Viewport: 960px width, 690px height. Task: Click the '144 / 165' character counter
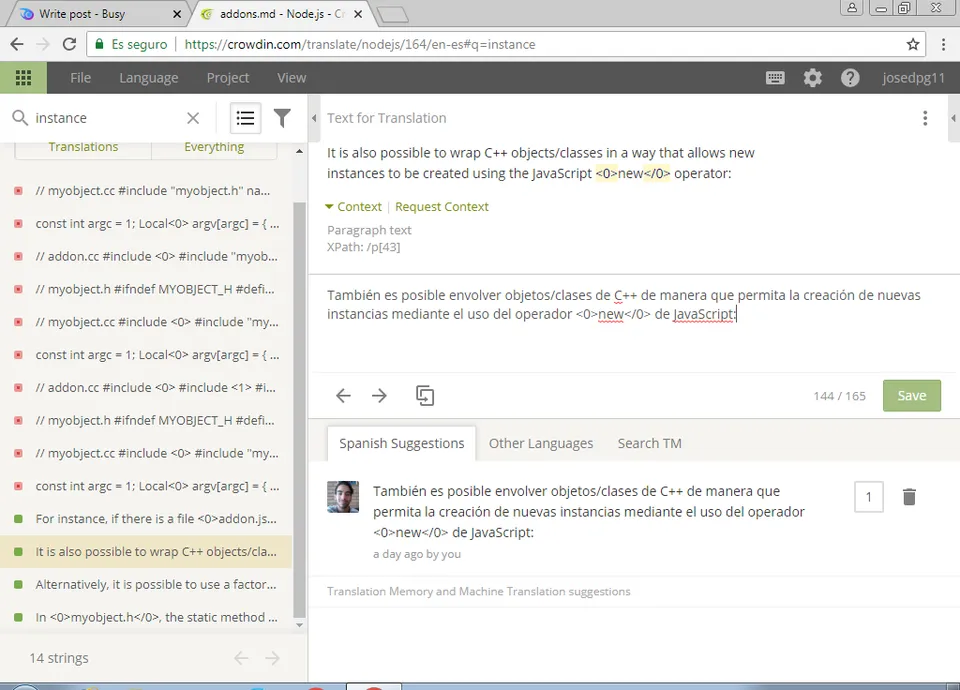click(x=839, y=396)
